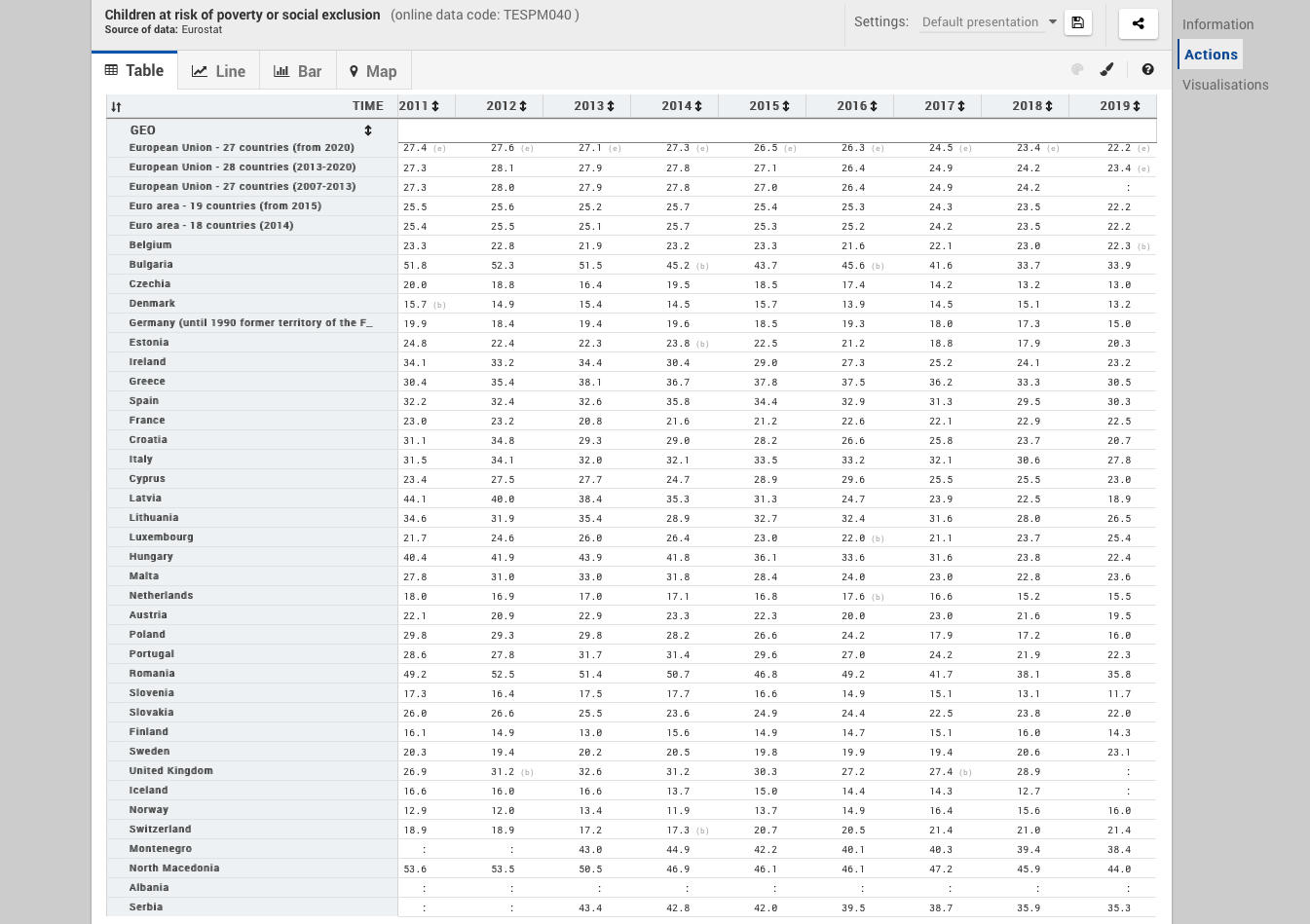Select the United Kingdom row label
The image size is (1310, 924).
tap(170, 771)
